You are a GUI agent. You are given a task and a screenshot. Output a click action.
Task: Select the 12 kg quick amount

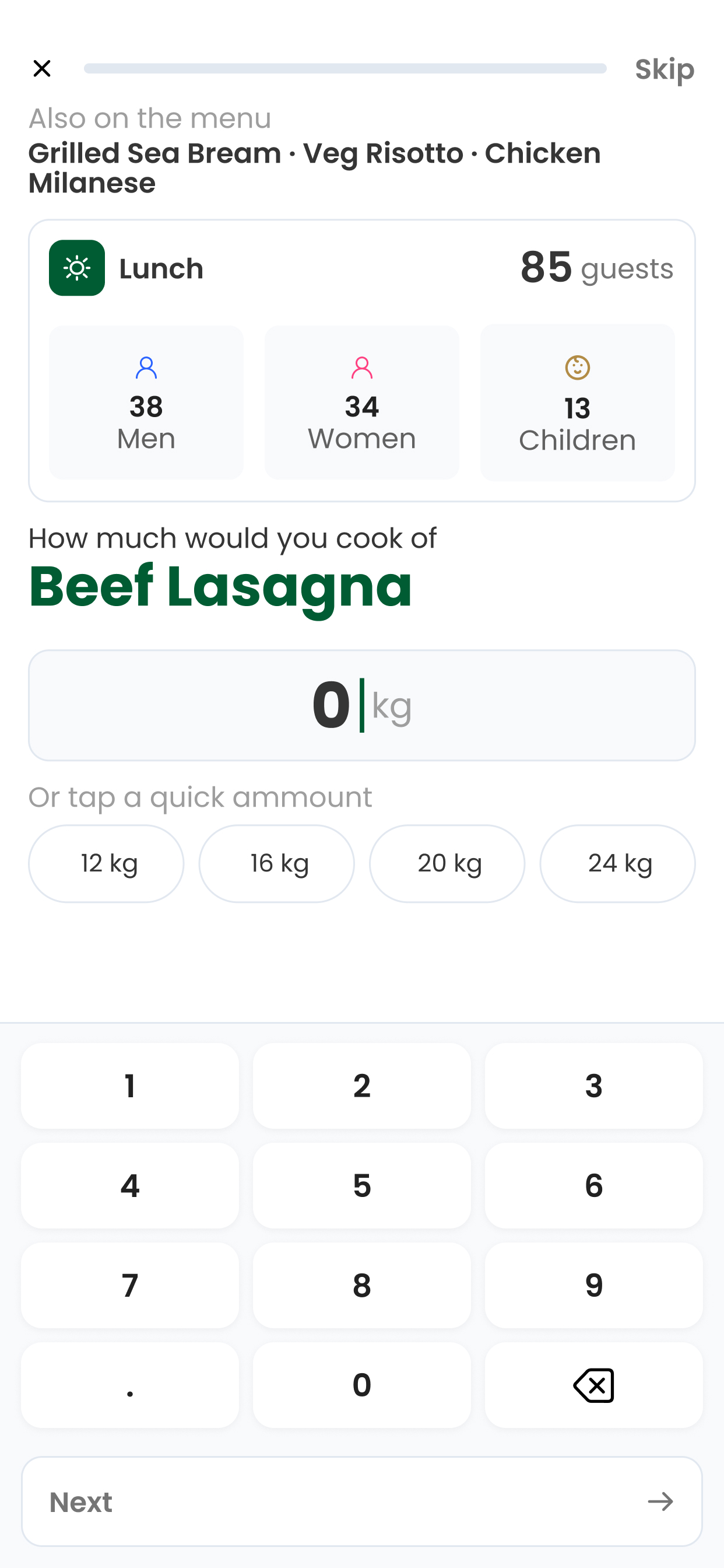click(x=106, y=863)
